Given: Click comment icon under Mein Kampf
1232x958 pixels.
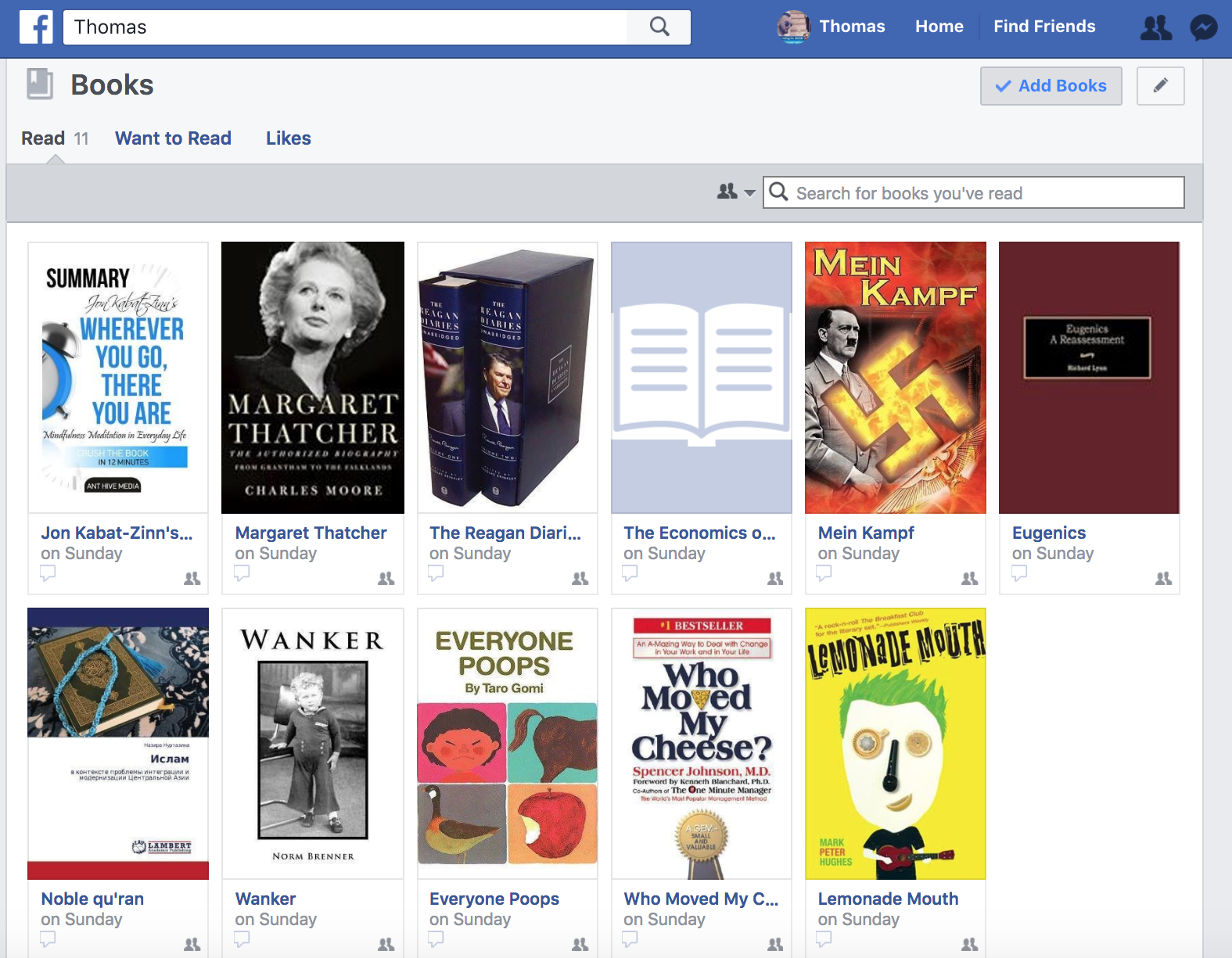Looking at the screenshot, I should point(824,573).
